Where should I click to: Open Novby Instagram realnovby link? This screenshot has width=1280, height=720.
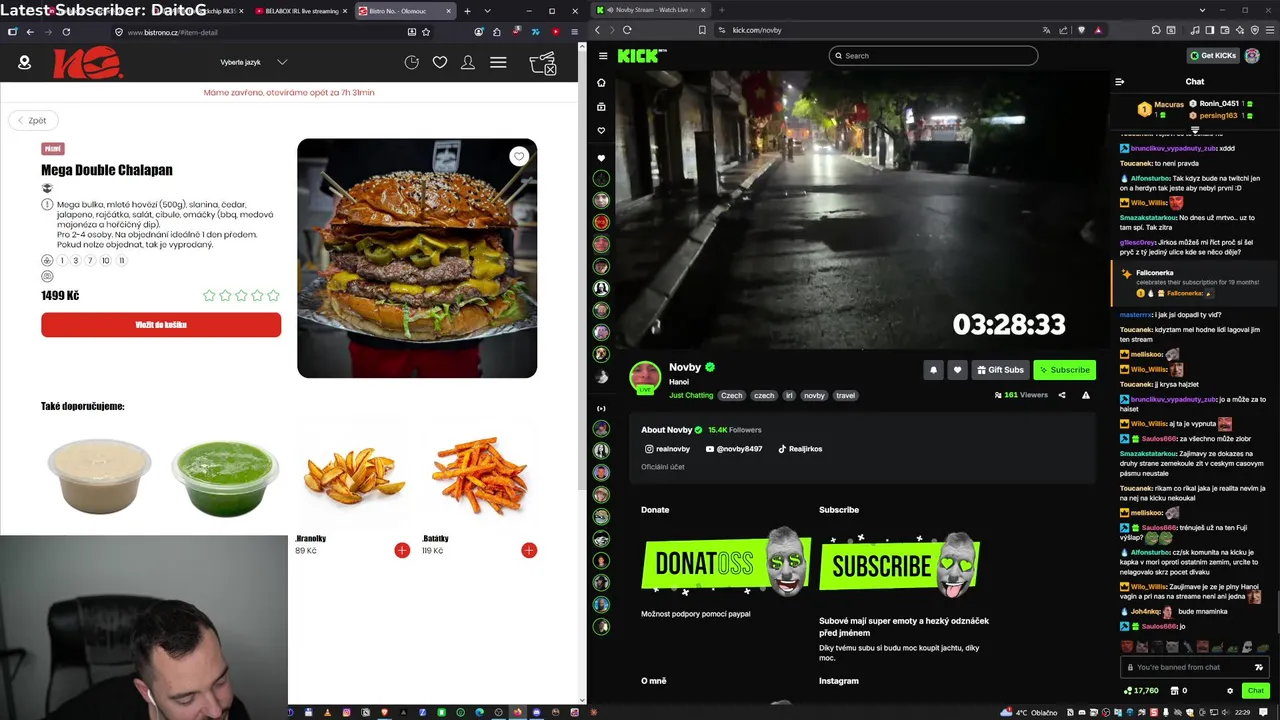(x=667, y=449)
